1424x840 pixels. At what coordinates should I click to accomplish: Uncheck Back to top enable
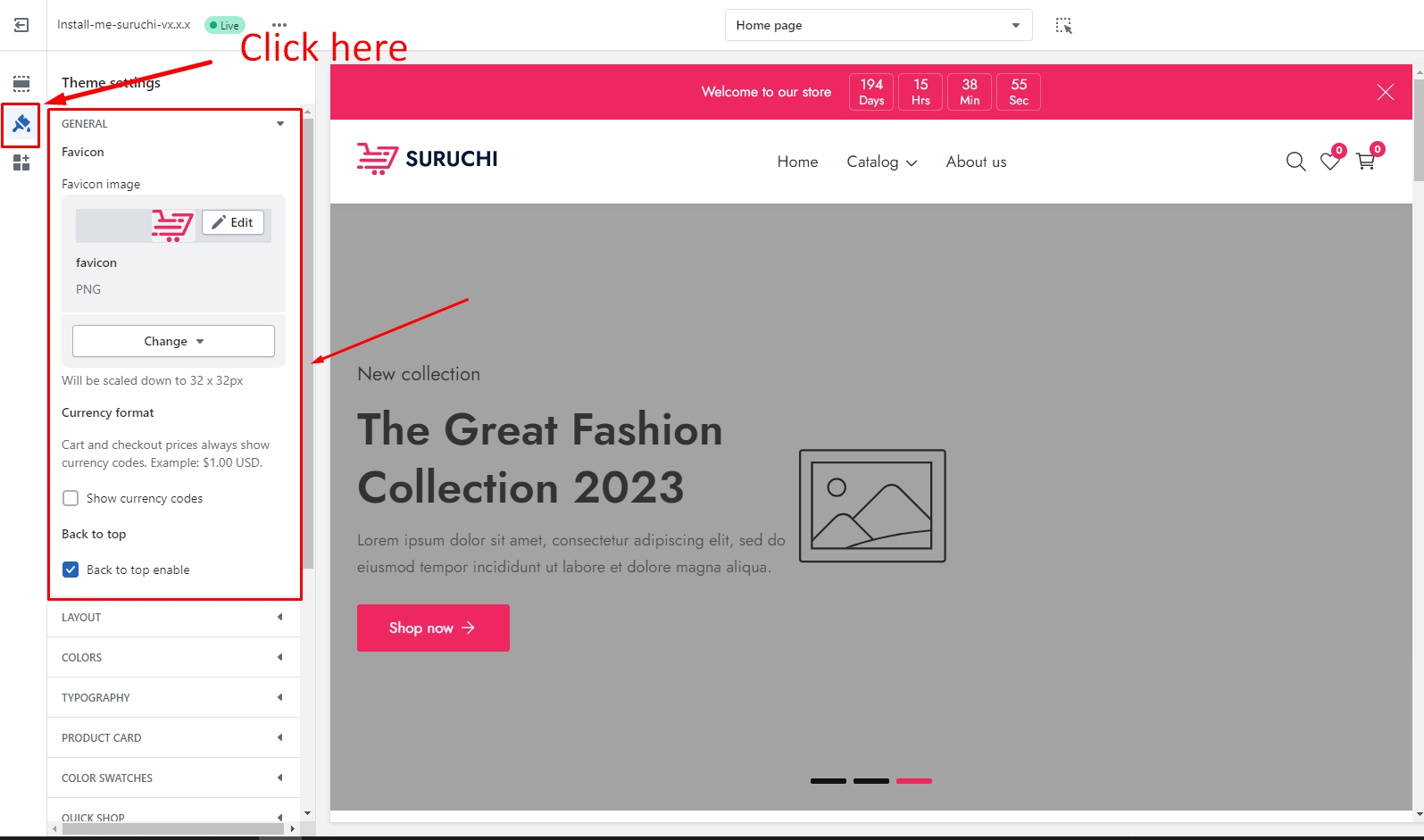[71, 570]
